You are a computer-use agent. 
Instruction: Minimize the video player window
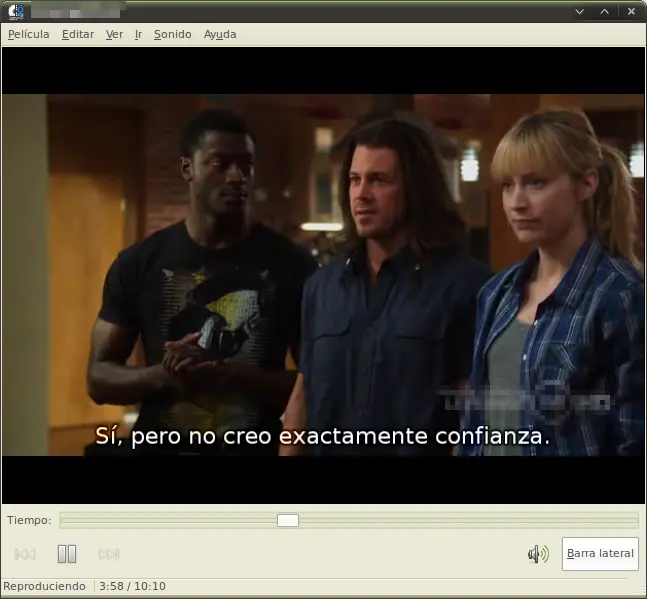pos(579,12)
